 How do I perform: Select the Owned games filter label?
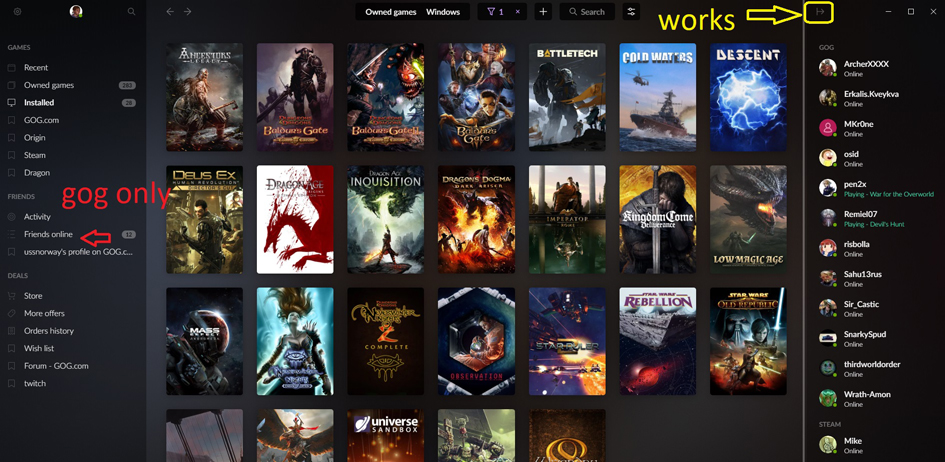[x=391, y=12]
